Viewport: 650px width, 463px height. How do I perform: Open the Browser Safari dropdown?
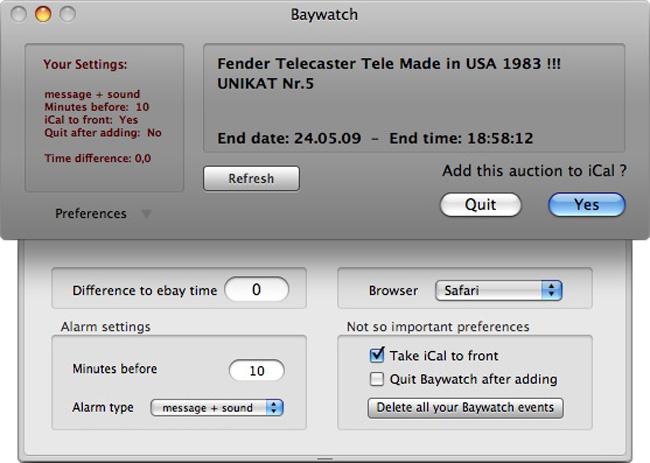coord(499,291)
